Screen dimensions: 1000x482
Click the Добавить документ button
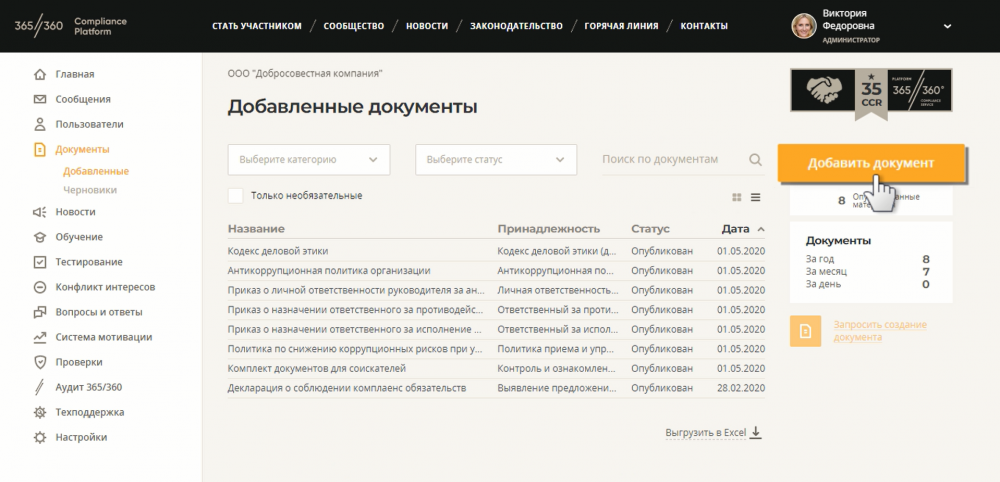[871, 163]
